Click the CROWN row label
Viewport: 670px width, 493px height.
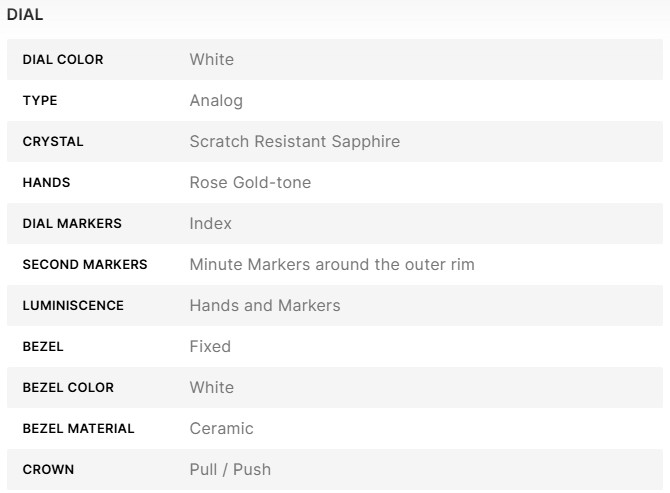pos(48,470)
